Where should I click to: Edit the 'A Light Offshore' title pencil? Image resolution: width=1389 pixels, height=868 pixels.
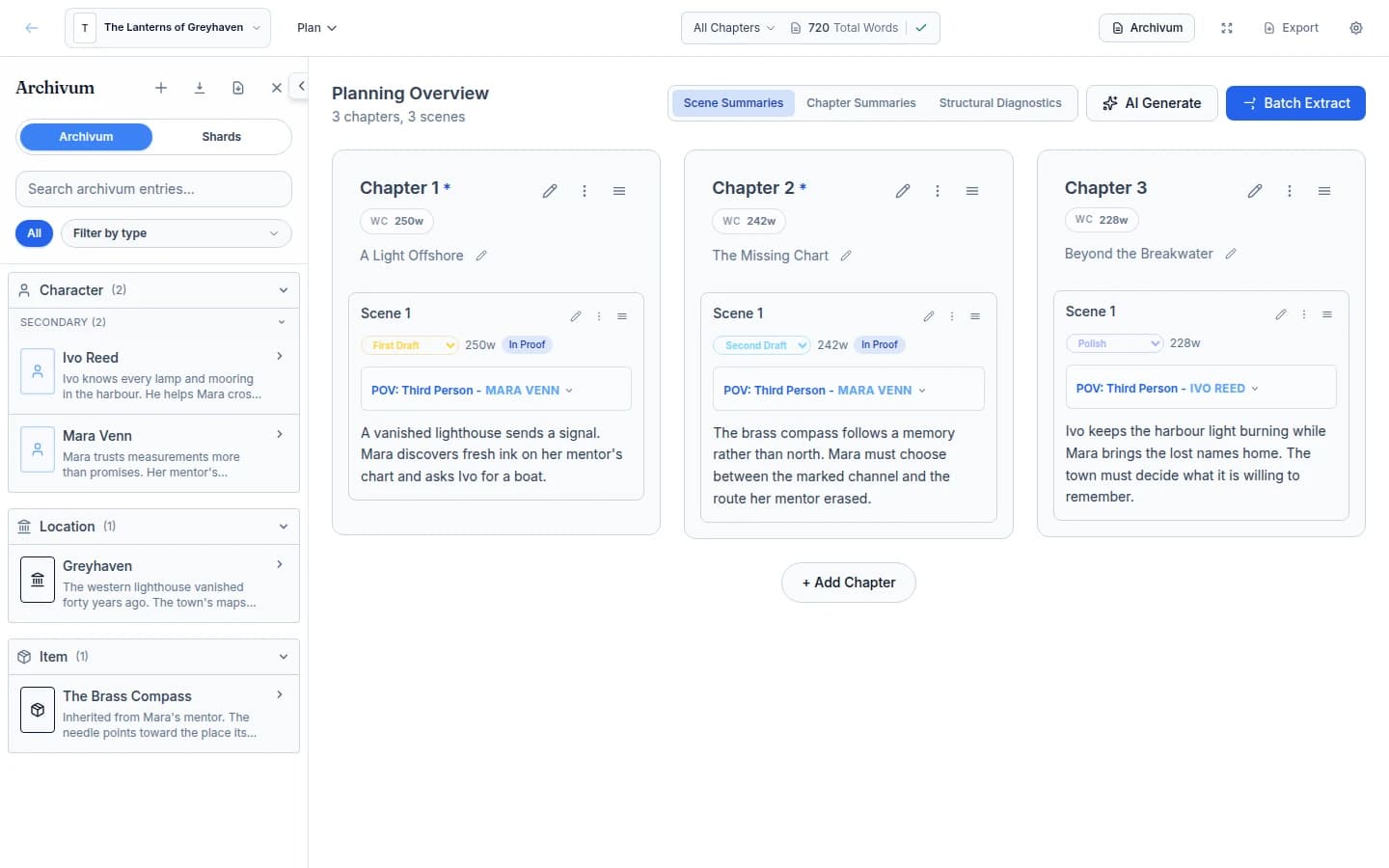click(x=481, y=256)
